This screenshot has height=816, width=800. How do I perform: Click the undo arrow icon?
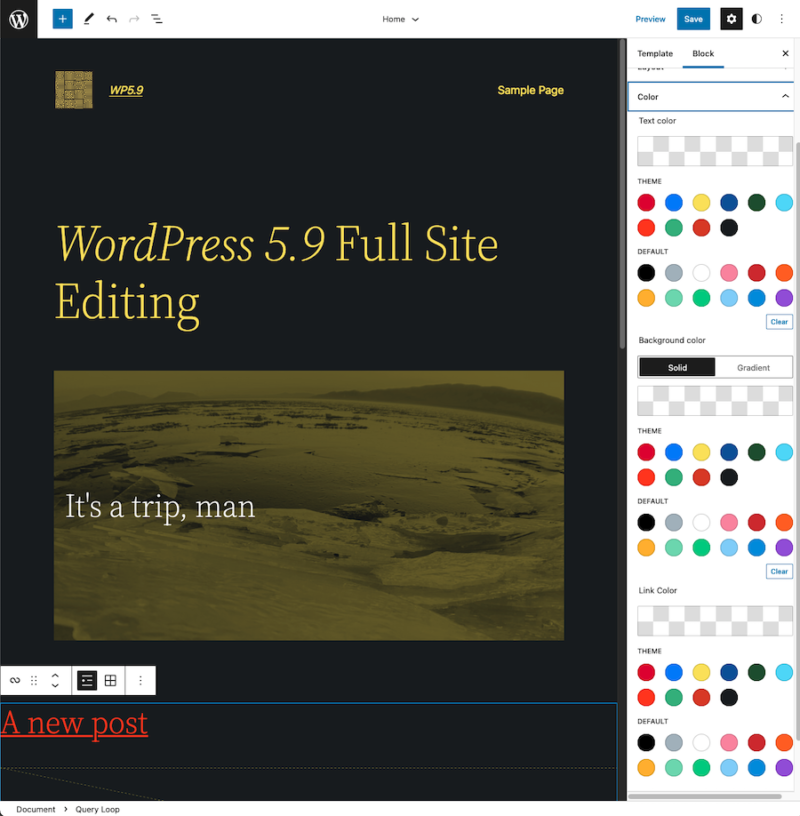(x=111, y=19)
